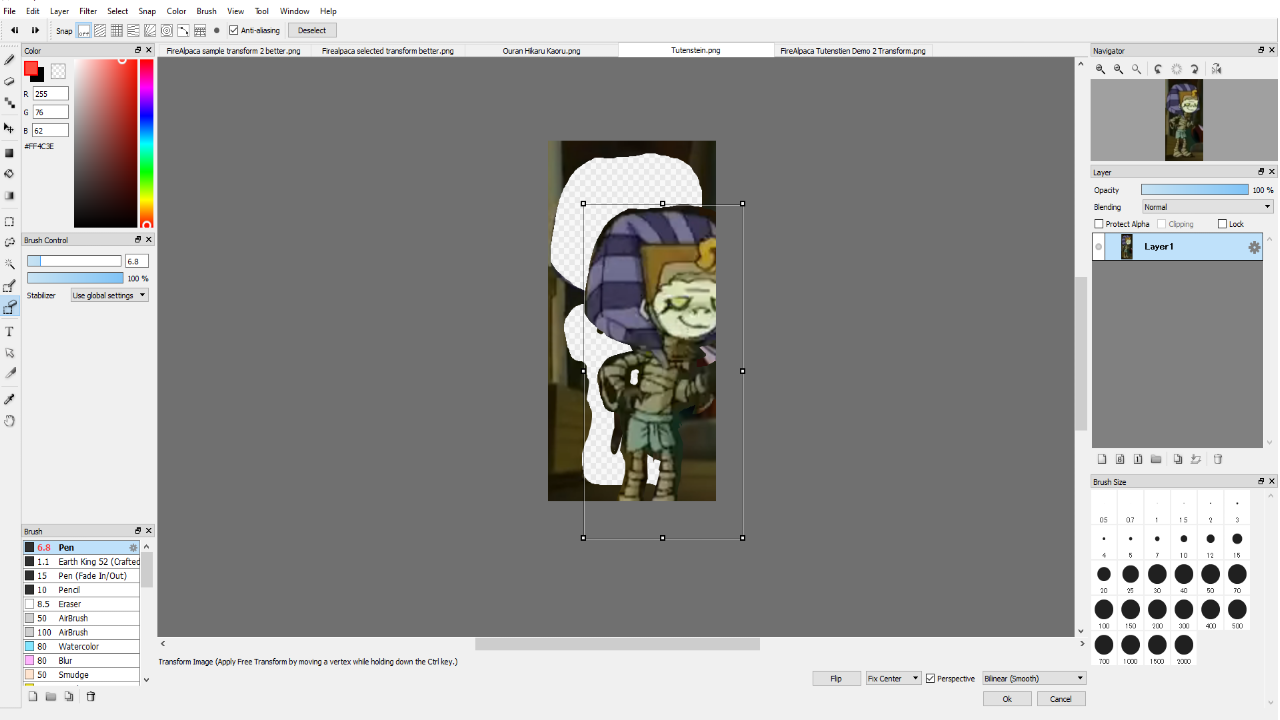The height and width of the screenshot is (720, 1280).
Task: Enable the Protect Alpha checkbox
Action: (1099, 224)
